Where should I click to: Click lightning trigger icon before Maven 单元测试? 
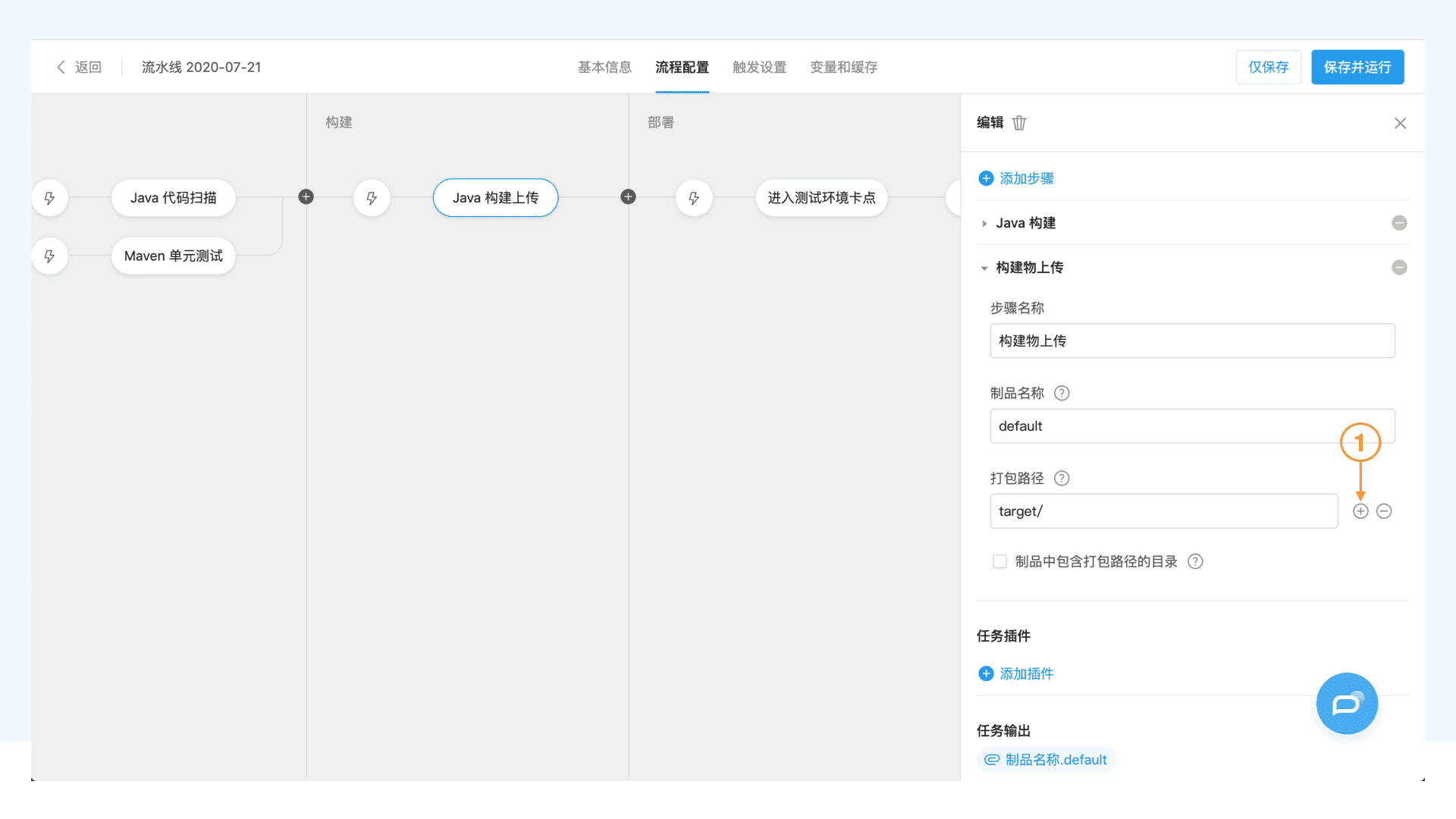[x=50, y=256]
